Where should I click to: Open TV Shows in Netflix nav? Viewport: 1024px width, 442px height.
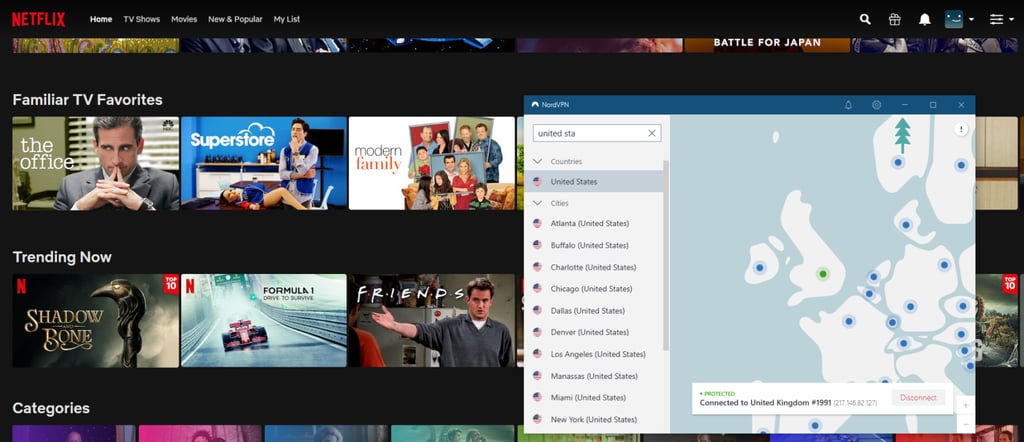point(142,19)
